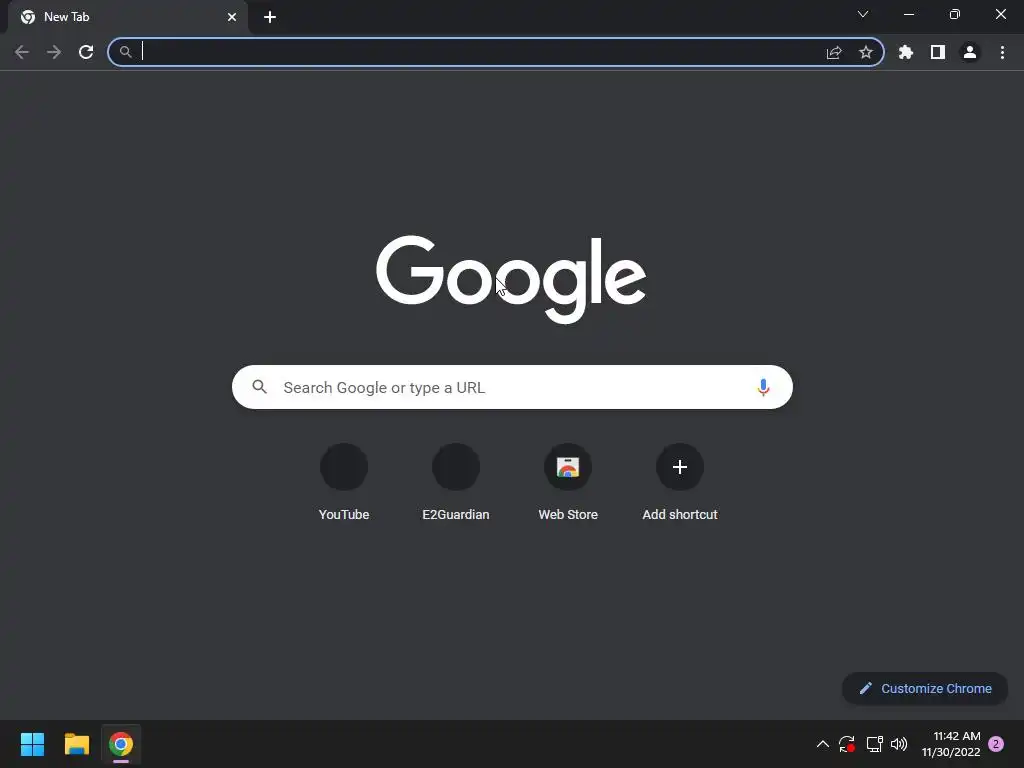Open File Explorer from the taskbar
This screenshot has height=768, width=1024.
click(x=76, y=744)
